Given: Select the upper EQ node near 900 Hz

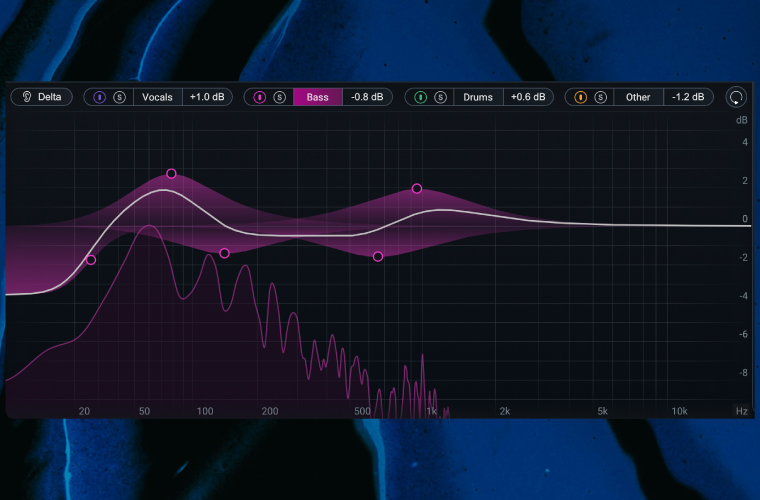Looking at the screenshot, I should [417, 189].
